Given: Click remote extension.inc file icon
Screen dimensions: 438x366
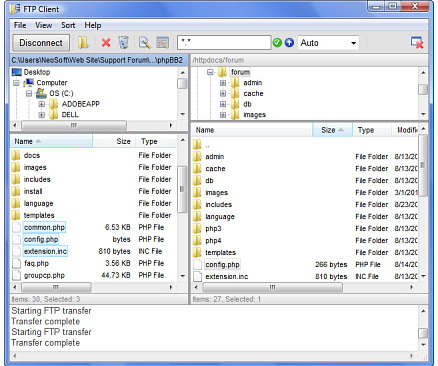Looking at the screenshot, I should [x=198, y=276].
